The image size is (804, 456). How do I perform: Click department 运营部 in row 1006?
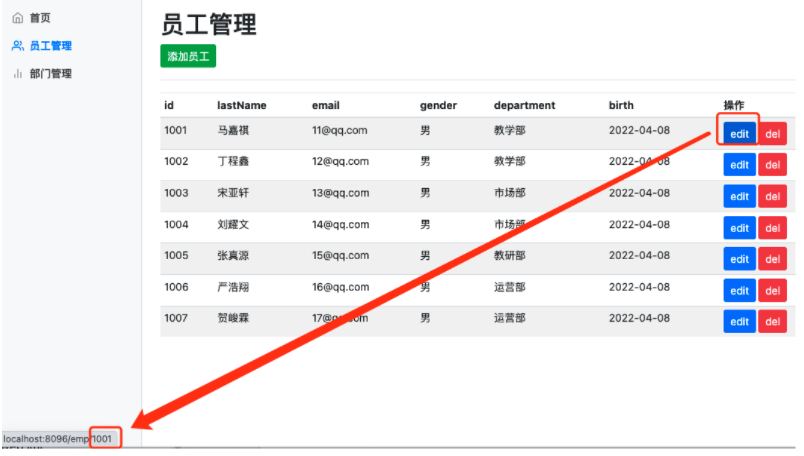click(x=510, y=287)
